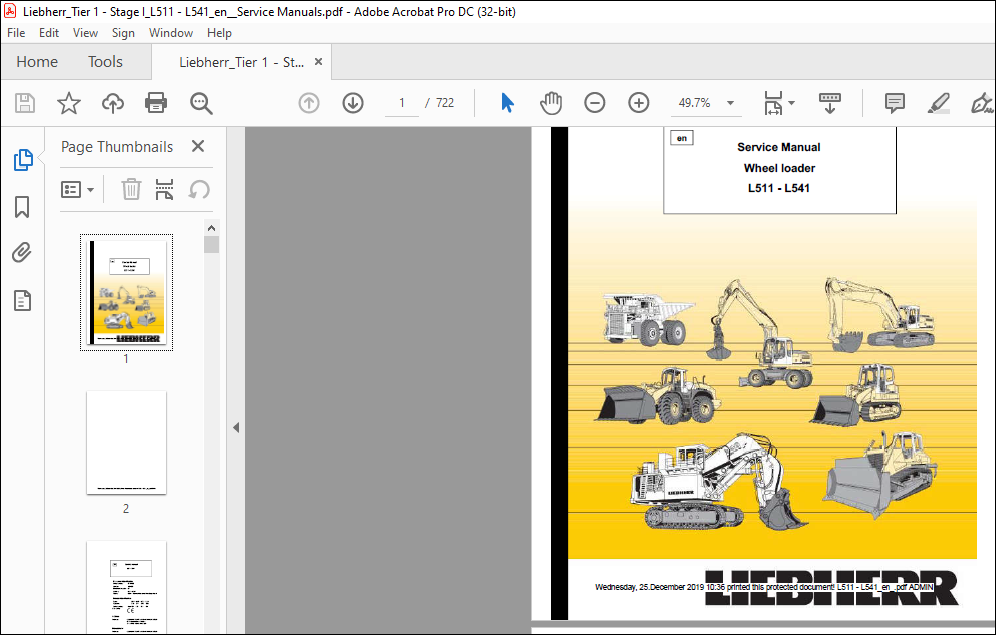Go to previous page arrow
This screenshot has width=996, height=635.
point(309,103)
